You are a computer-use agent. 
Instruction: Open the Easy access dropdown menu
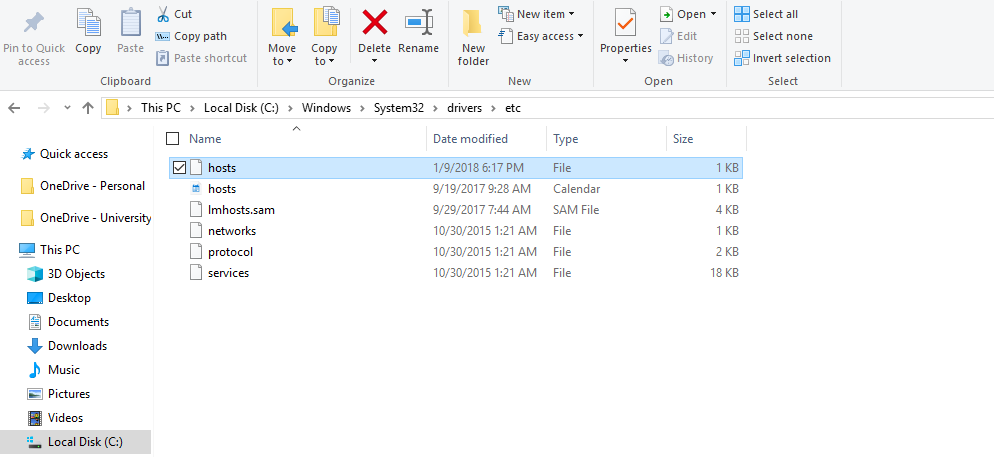click(x=549, y=36)
